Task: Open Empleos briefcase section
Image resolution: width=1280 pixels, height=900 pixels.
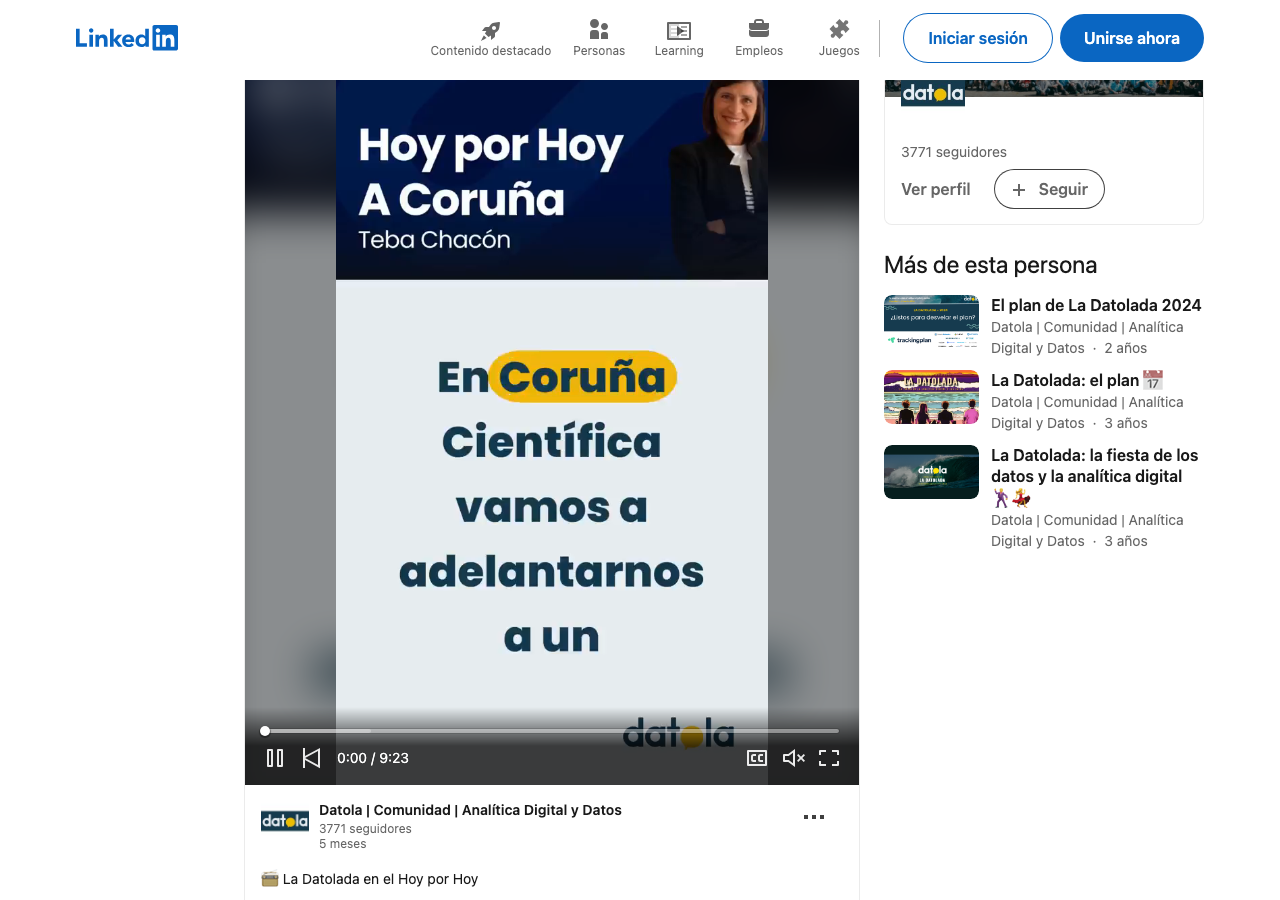Action: (759, 39)
